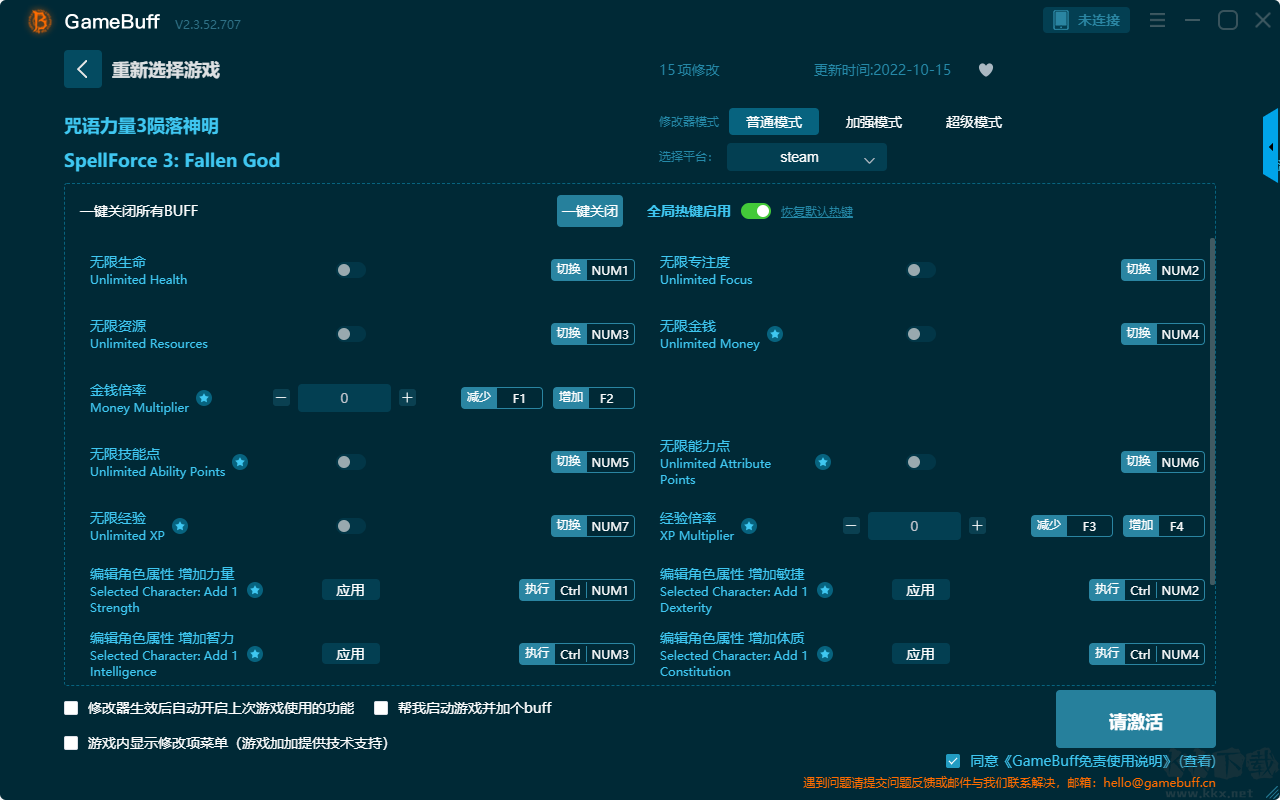Check 游戏内显示修改项菜单 checkbox

pyautogui.click(x=71, y=743)
